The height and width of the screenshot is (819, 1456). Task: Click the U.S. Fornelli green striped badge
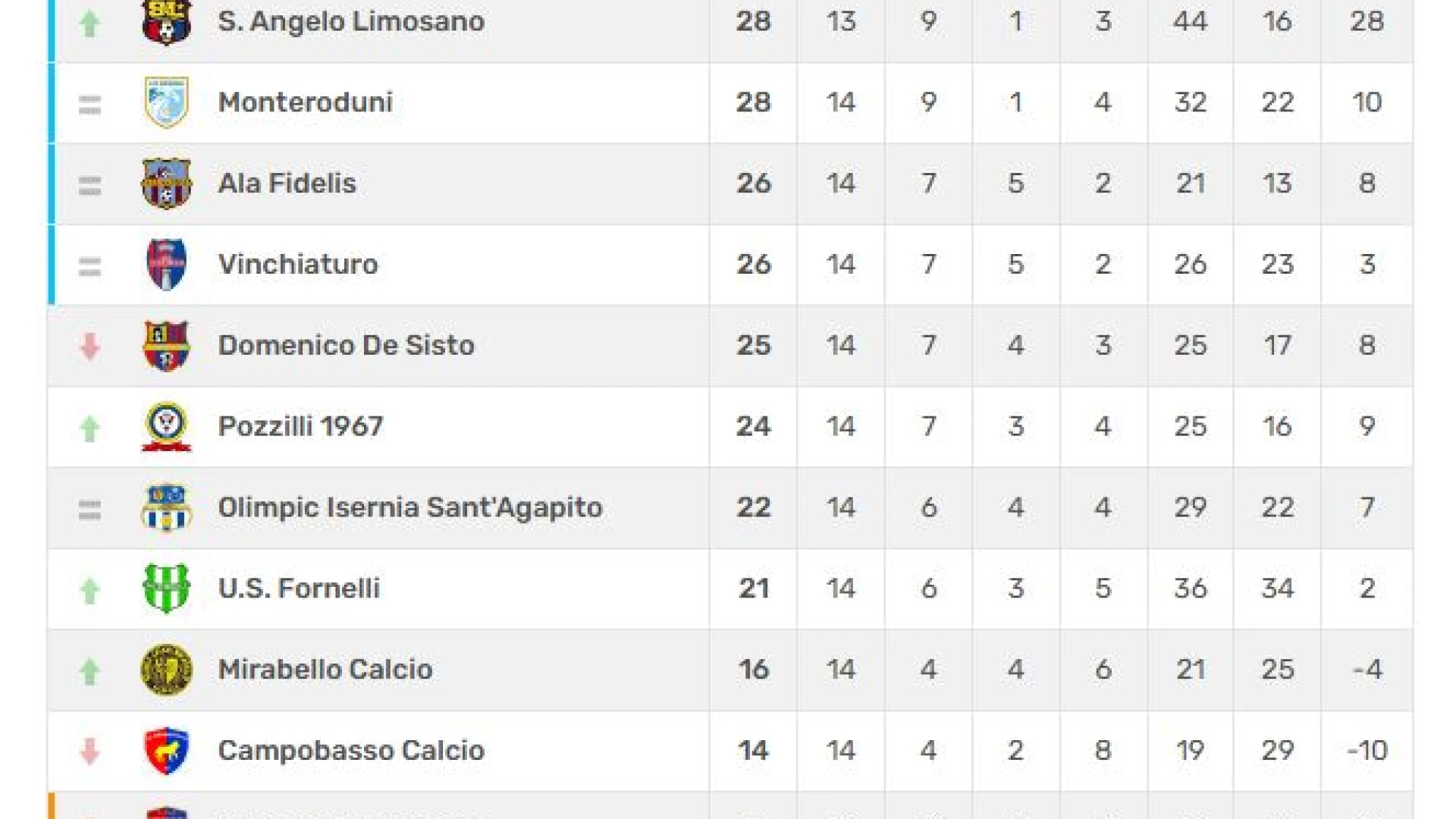tap(166, 588)
